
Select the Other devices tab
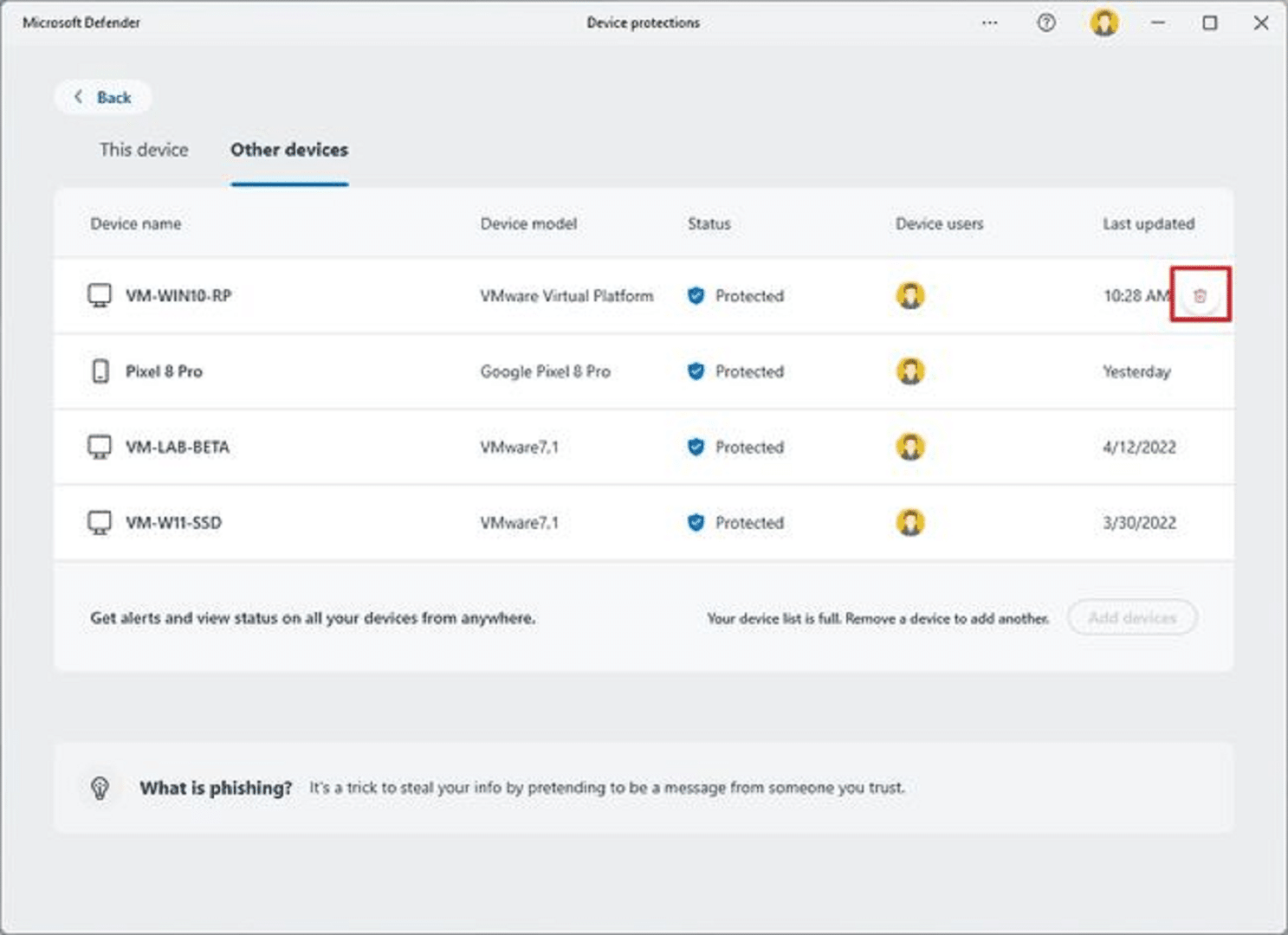289,150
